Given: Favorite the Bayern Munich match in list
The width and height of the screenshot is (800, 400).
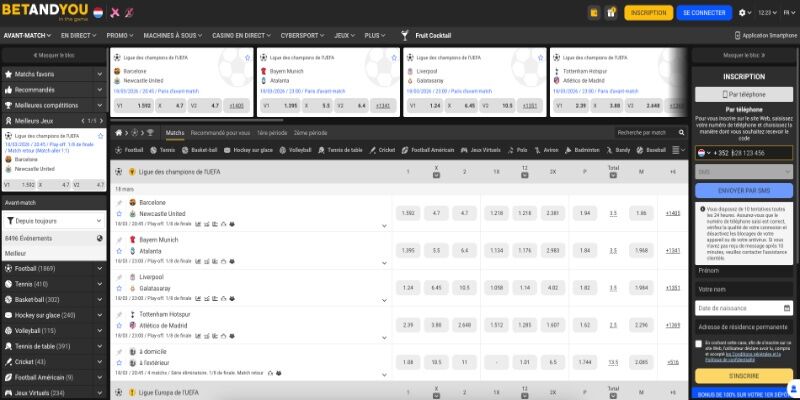Looking at the screenshot, I should pos(119,251).
